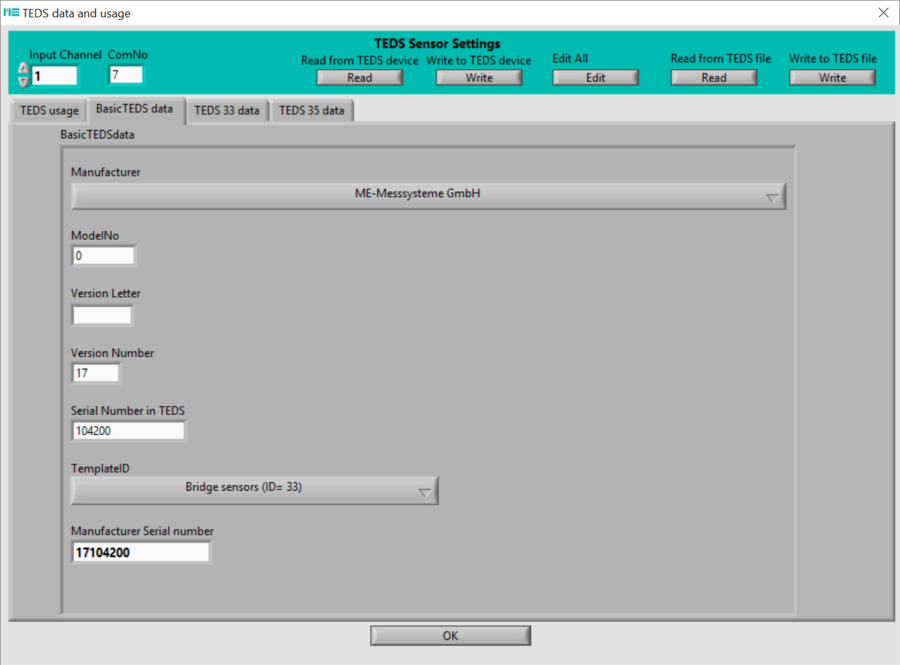Switch to the TEDS usage tab
Screen dimensions: 900x665
pyautogui.click(x=49, y=111)
